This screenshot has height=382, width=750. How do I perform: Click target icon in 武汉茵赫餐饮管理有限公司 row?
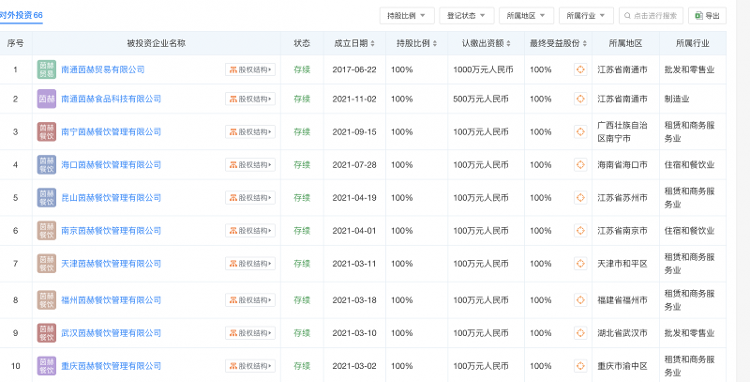point(580,333)
